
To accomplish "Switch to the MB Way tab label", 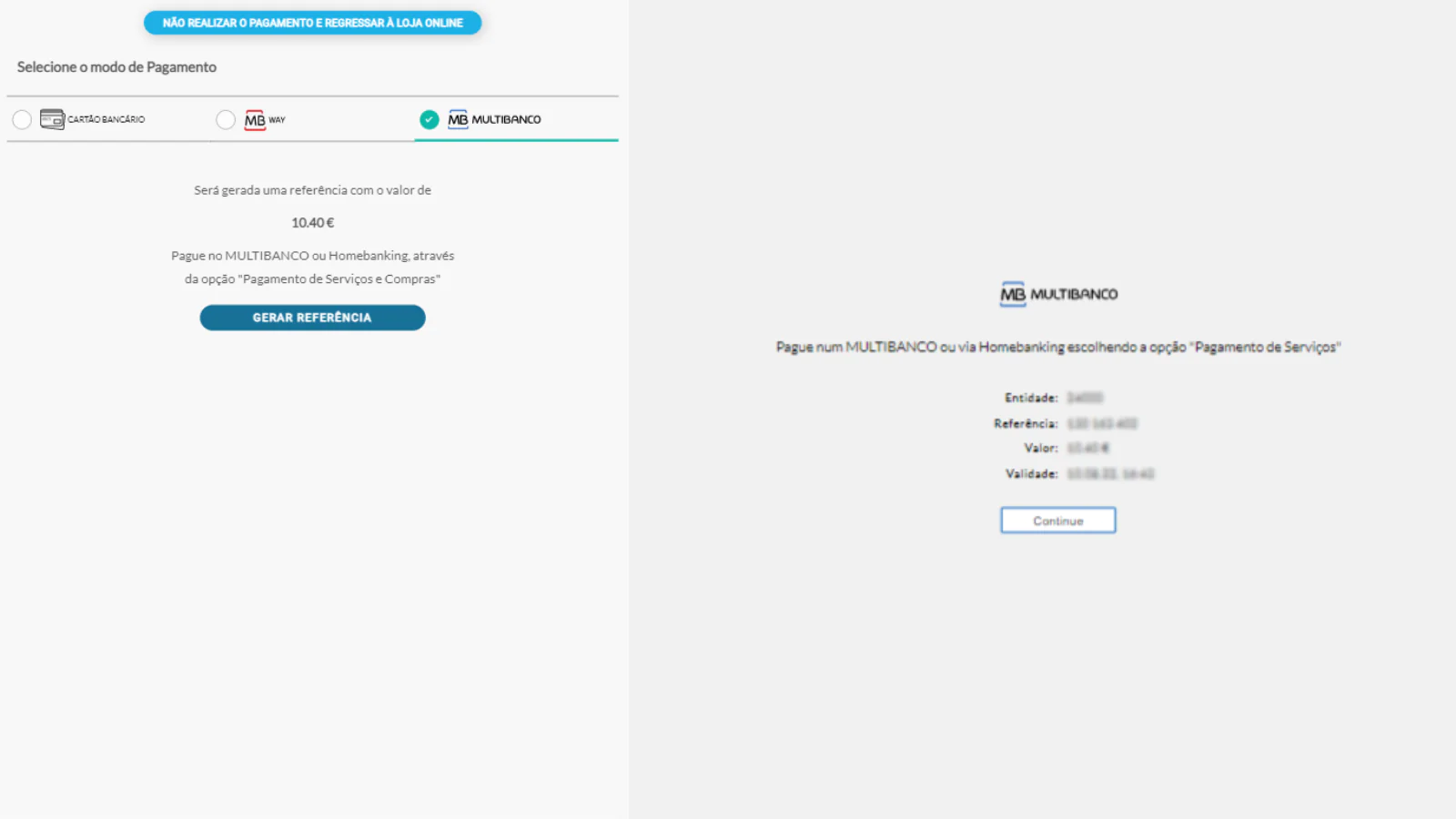I will click(277, 120).
